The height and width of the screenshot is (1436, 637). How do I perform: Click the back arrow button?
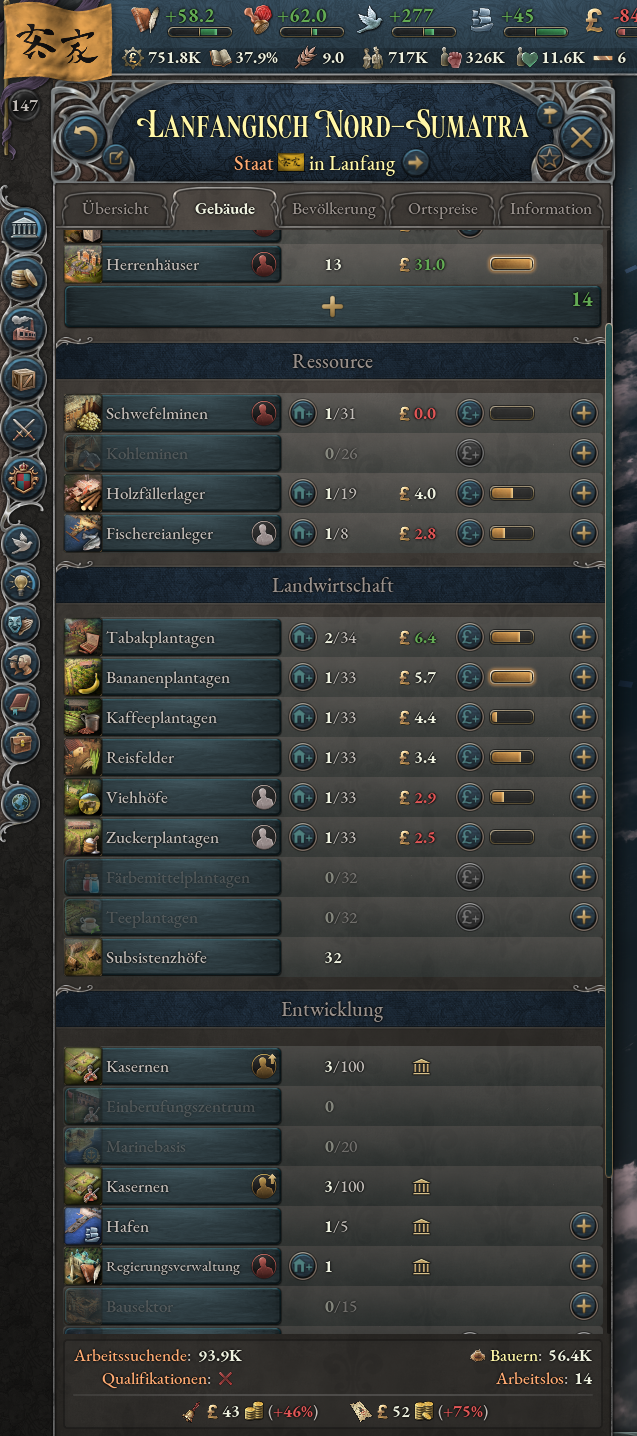[84, 136]
